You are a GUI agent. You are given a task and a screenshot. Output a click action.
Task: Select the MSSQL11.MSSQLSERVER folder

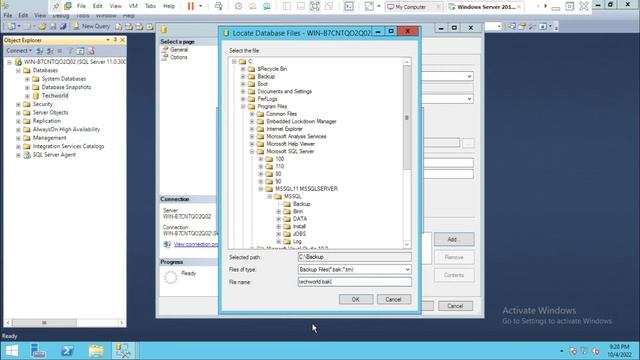306,189
